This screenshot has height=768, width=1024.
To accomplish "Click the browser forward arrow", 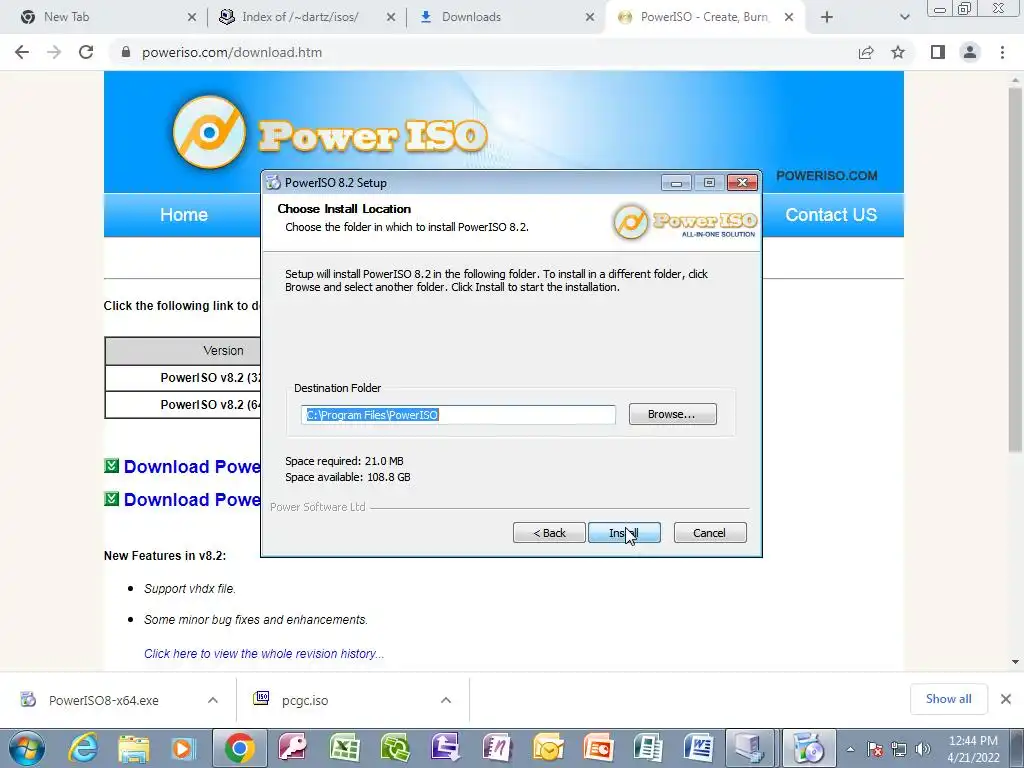I will [54, 52].
